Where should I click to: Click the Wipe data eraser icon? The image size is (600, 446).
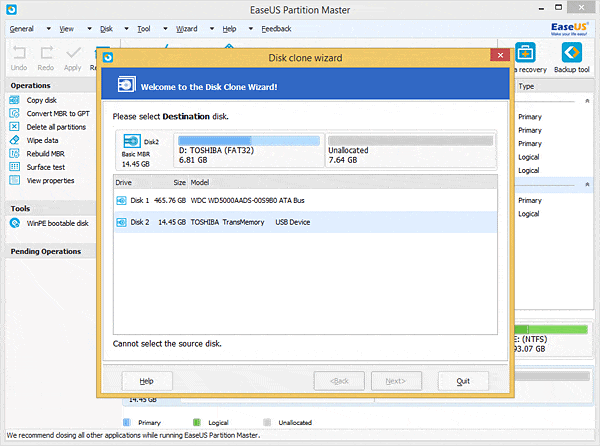(14, 140)
